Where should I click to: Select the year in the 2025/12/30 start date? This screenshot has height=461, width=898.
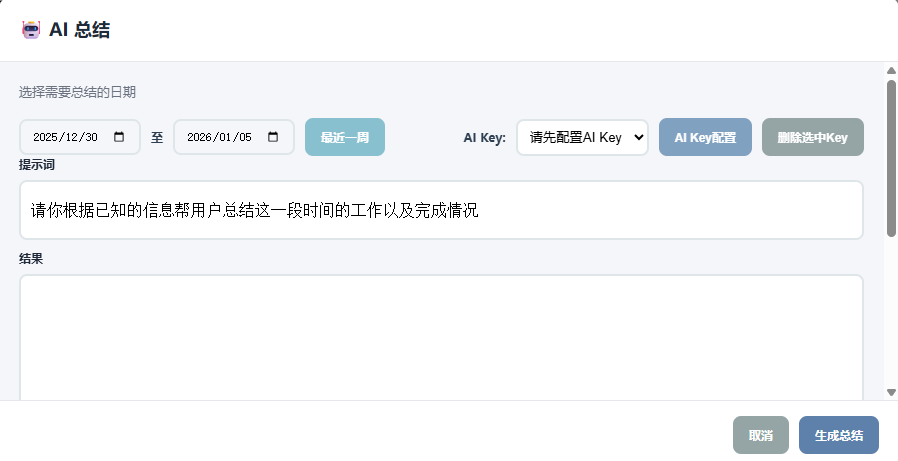click(x=47, y=138)
